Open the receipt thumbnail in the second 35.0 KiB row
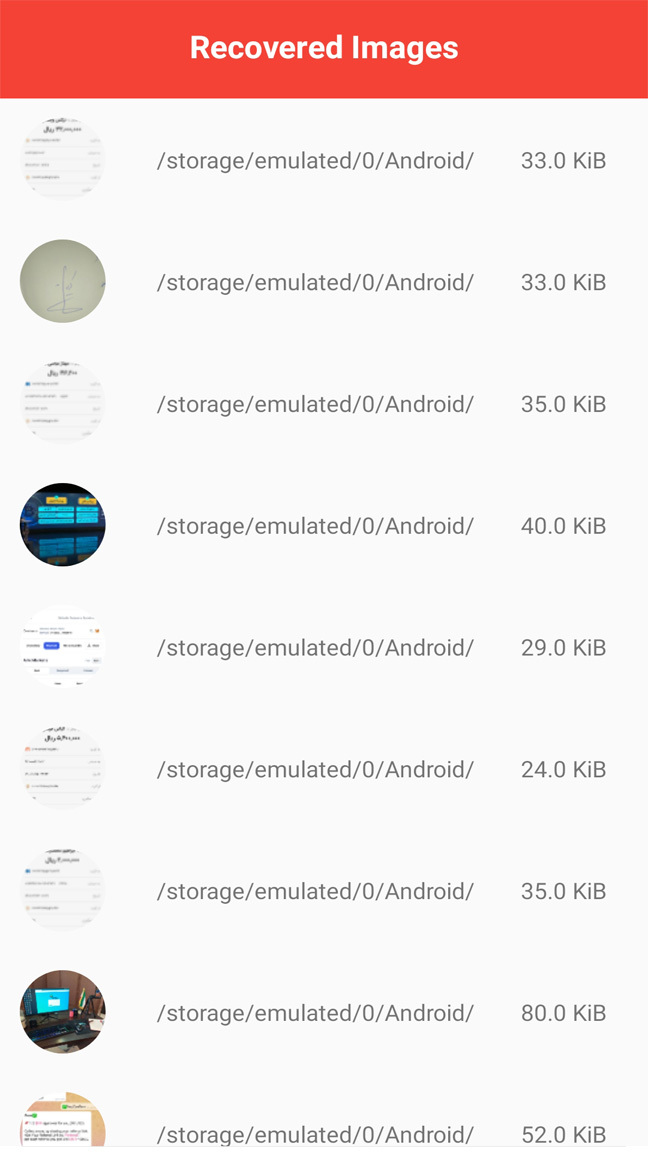This screenshot has width=648, height=1152. click(x=62, y=891)
